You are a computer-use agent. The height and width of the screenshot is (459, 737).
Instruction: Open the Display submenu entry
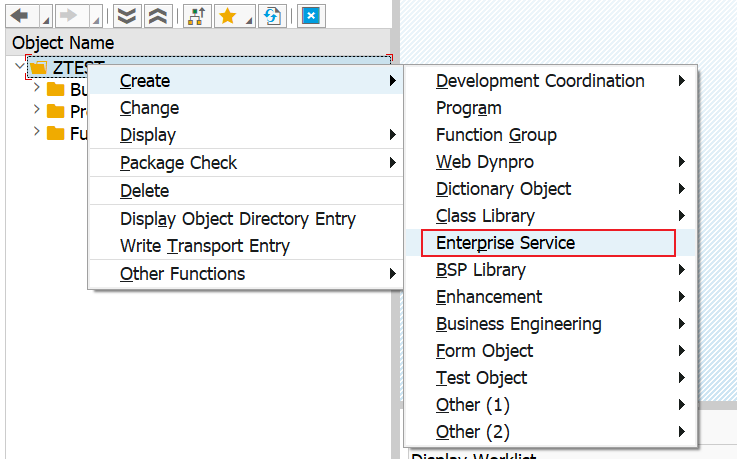pos(246,135)
